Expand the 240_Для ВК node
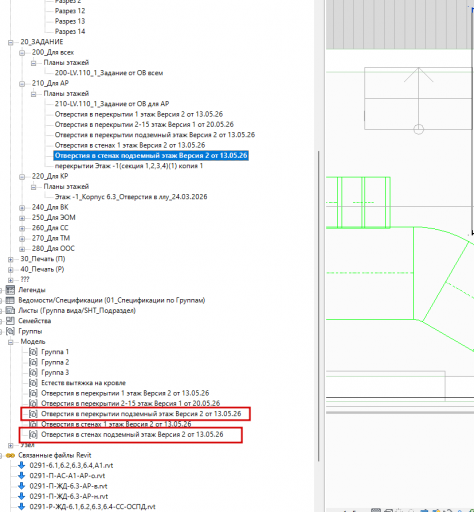 click(22, 208)
